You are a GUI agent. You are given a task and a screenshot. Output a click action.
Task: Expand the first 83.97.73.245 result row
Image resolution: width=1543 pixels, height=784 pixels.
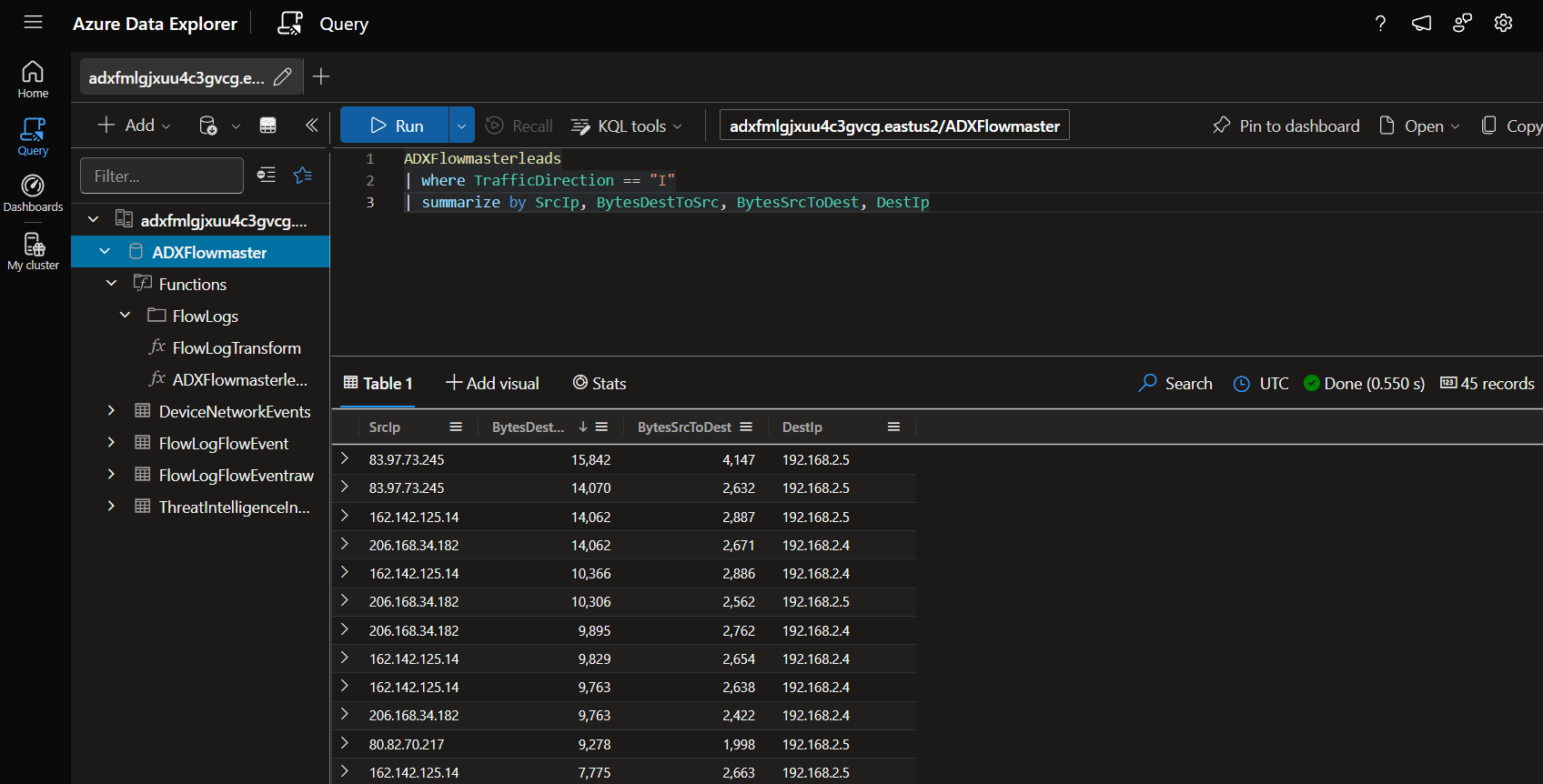[345, 458]
